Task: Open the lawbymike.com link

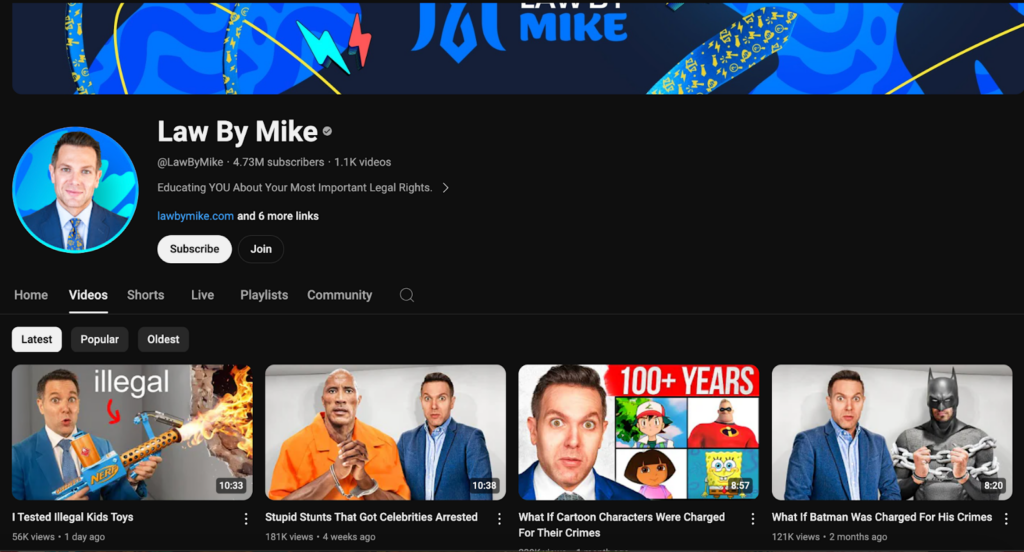Action: [x=195, y=216]
